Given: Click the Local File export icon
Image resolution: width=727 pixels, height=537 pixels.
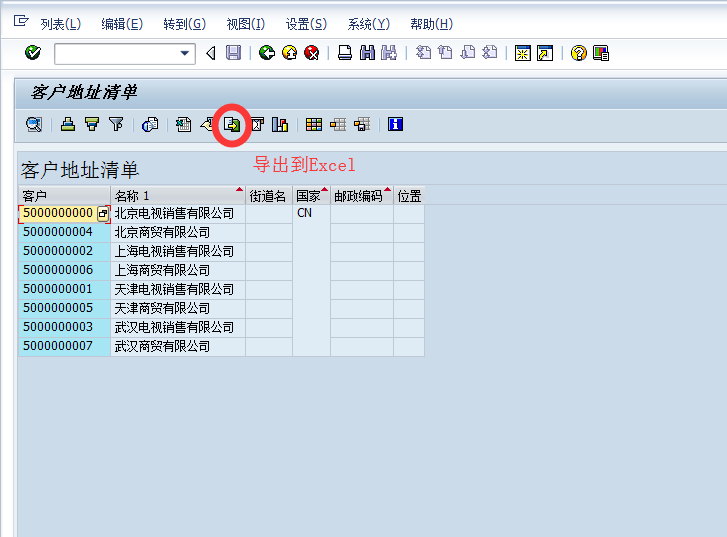Looking at the screenshot, I should click(x=232, y=124).
